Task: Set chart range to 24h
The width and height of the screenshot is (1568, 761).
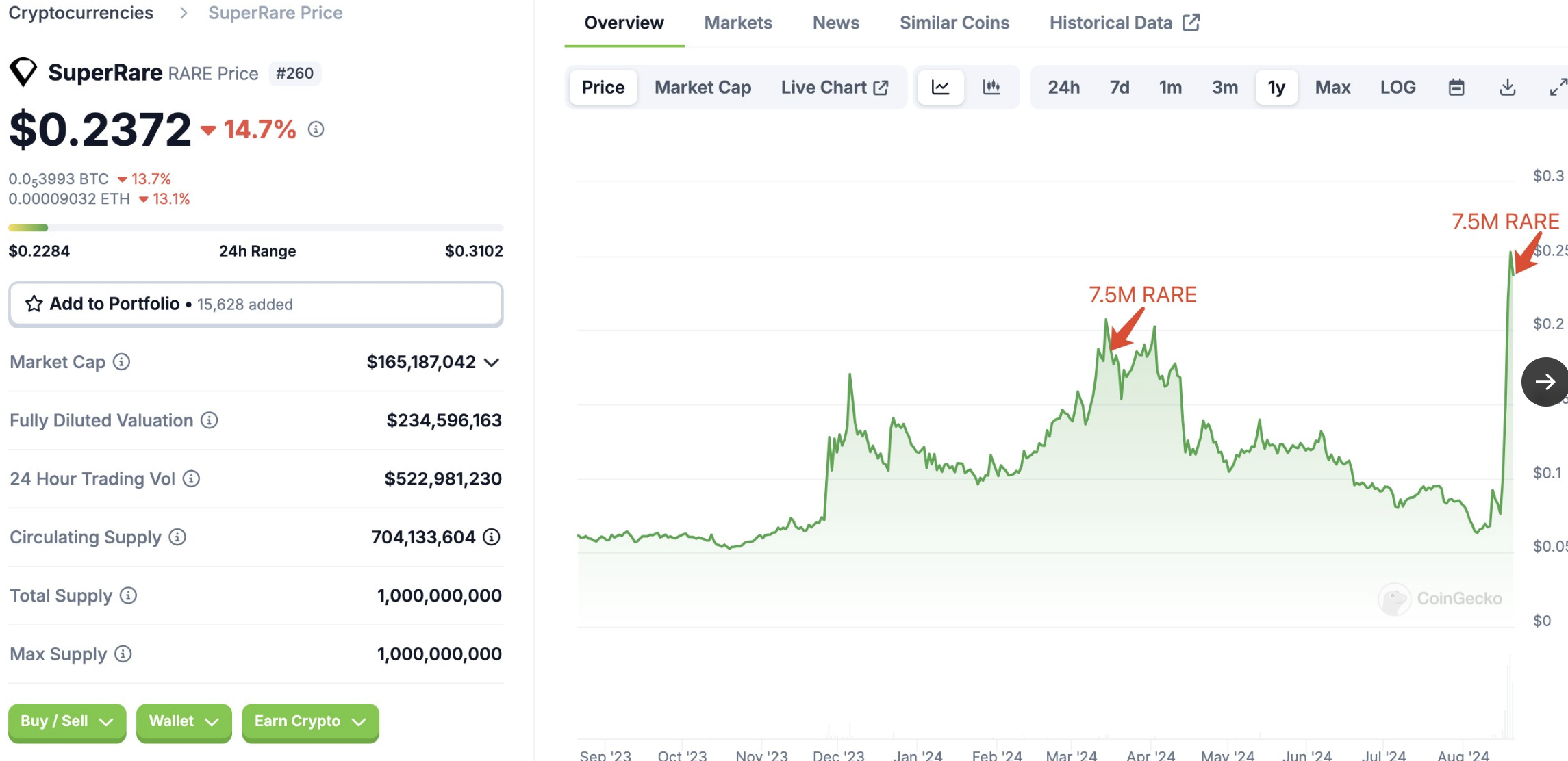Action: coord(1063,87)
